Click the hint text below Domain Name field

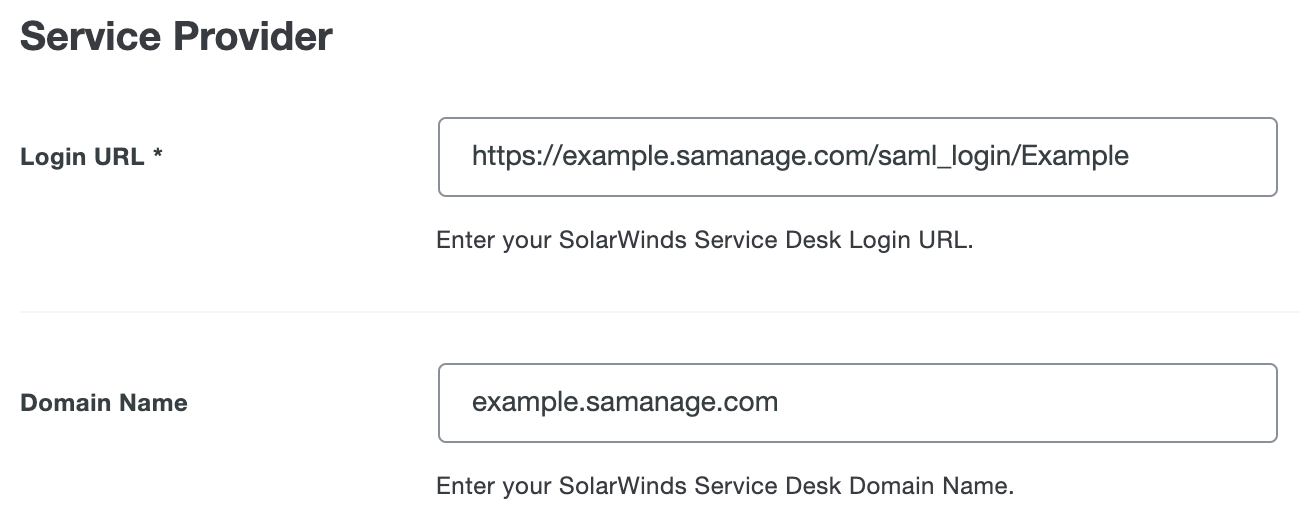click(725, 487)
